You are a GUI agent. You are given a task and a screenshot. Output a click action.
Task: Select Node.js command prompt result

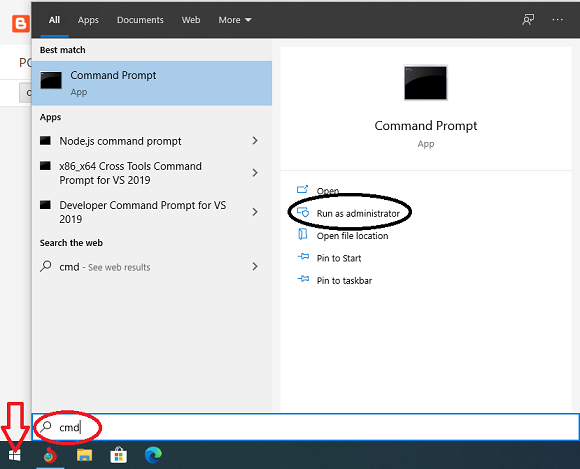pyautogui.click(x=152, y=141)
